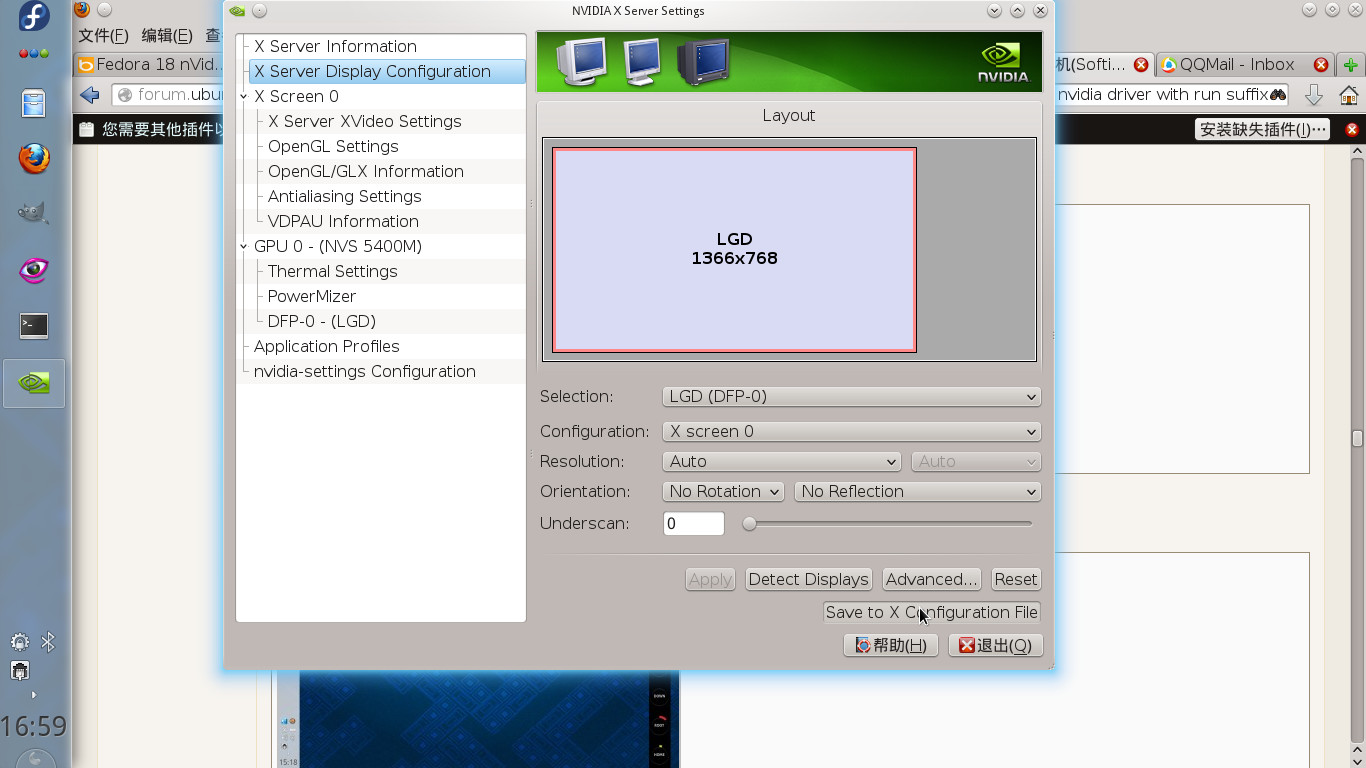Click Save to X Configuration File
Image resolution: width=1366 pixels, height=768 pixels.
click(x=931, y=613)
